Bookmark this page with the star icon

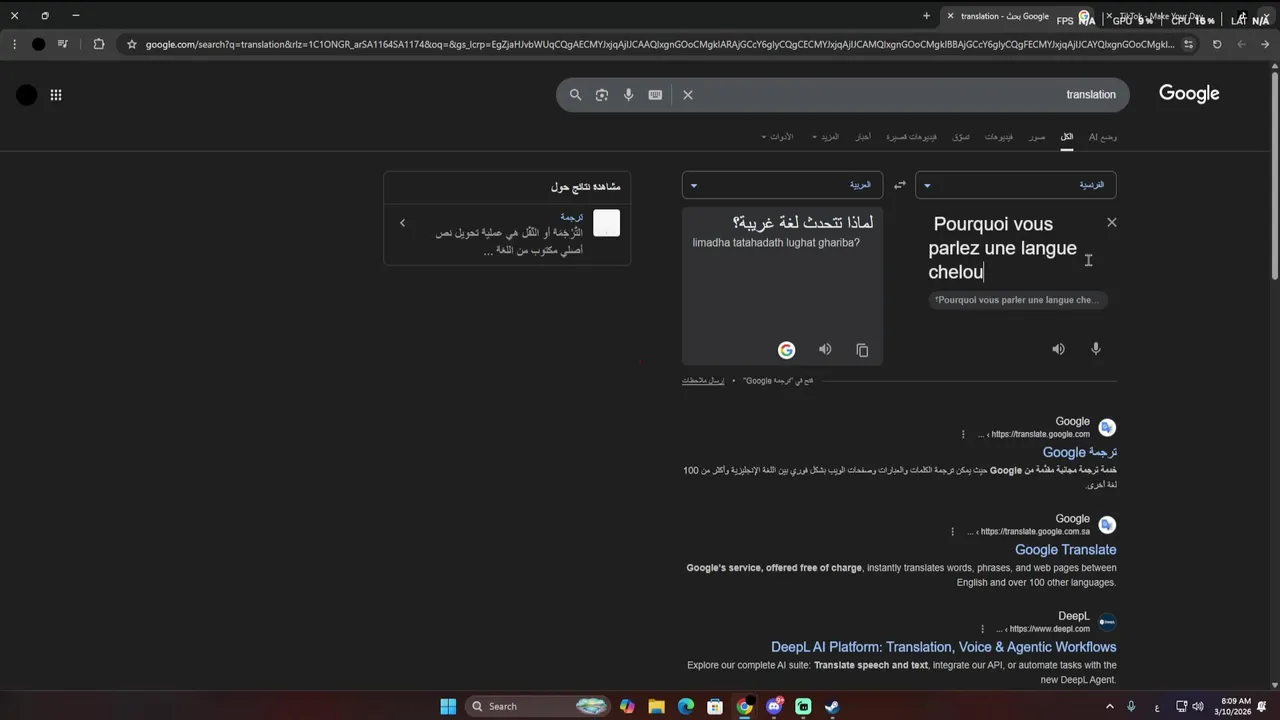(x=131, y=44)
